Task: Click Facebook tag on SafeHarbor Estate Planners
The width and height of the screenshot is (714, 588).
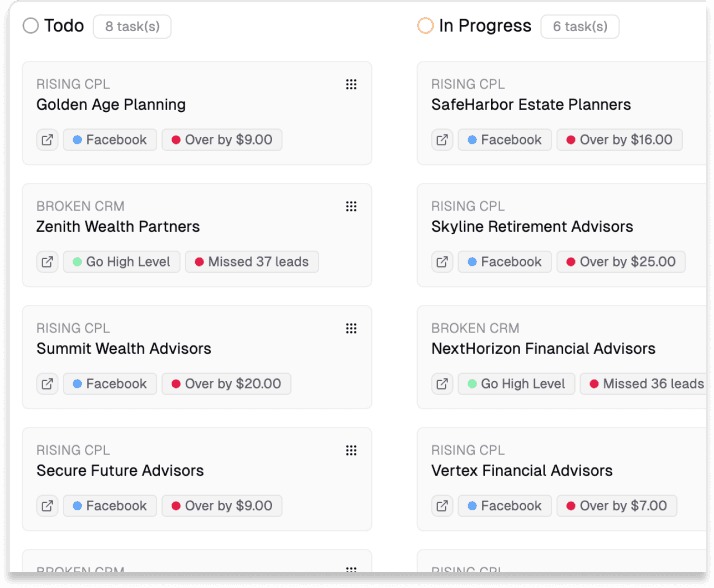Action: (504, 140)
